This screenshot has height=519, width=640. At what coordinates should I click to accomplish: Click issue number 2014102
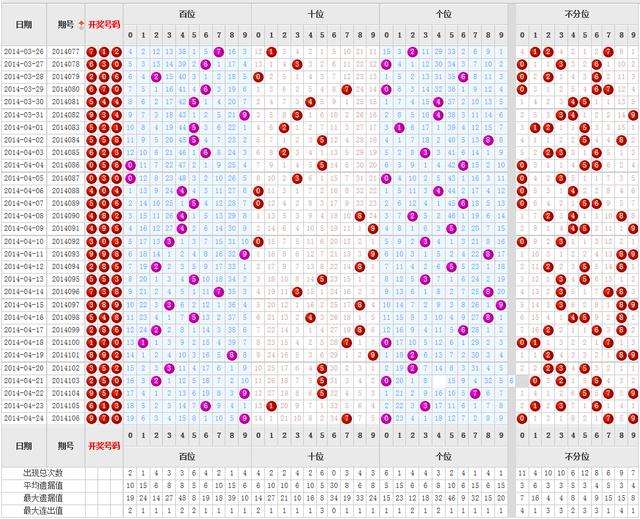click(66, 368)
